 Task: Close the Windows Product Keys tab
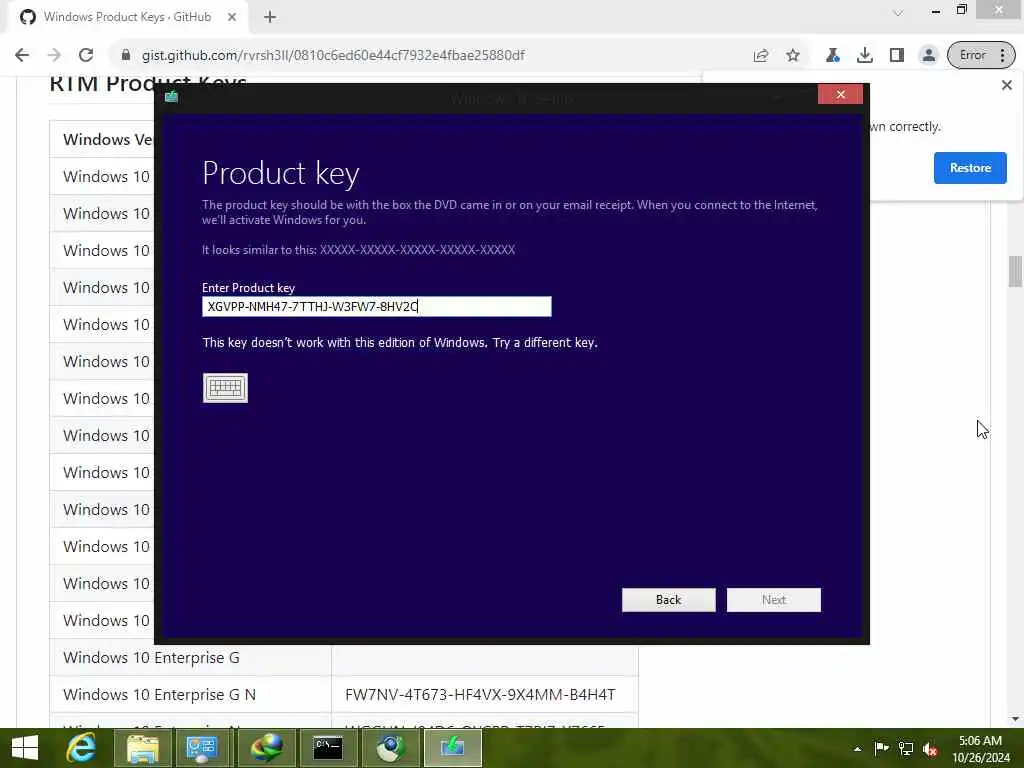click(x=232, y=17)
